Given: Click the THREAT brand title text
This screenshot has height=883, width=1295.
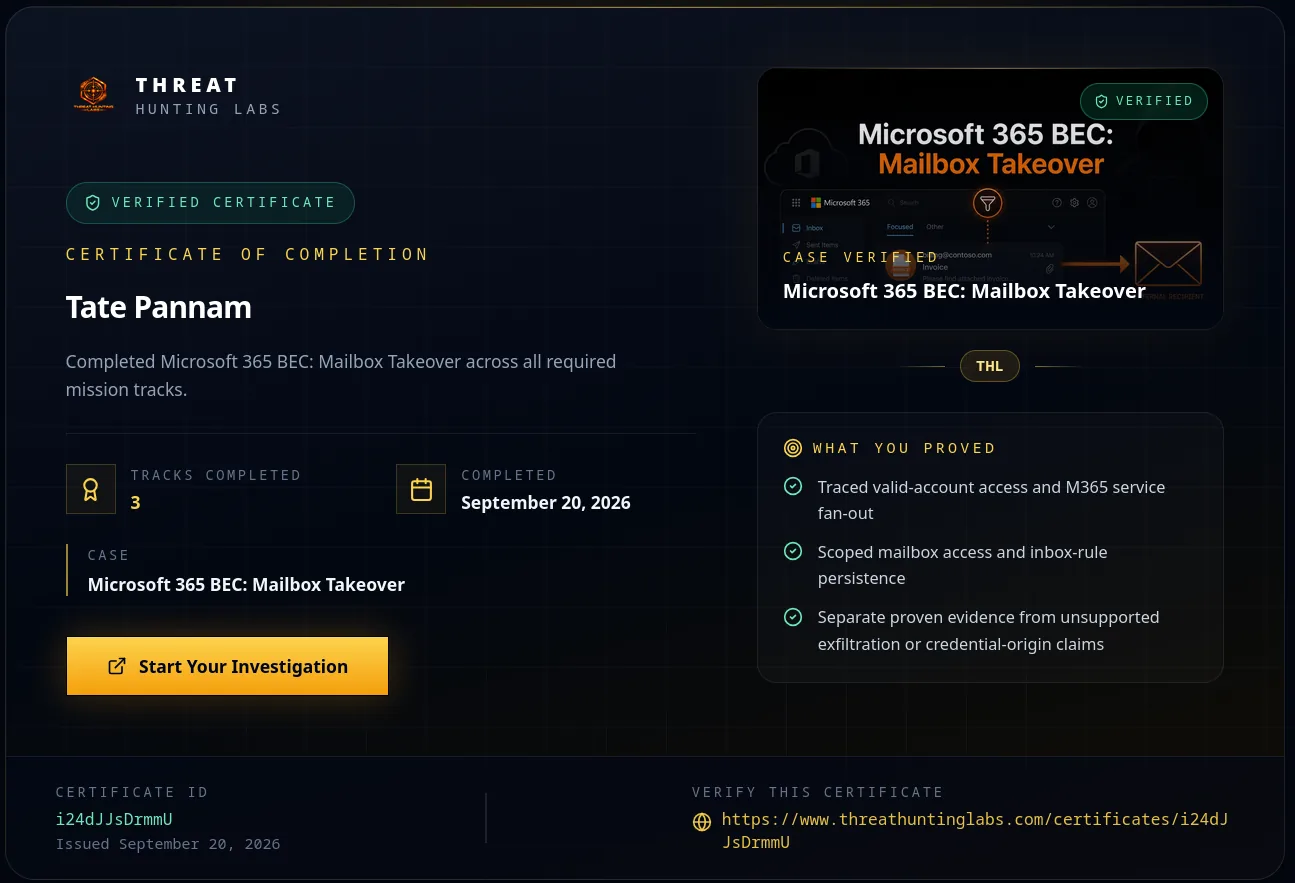Looking at the screenshot, I should tap(187, 85).
